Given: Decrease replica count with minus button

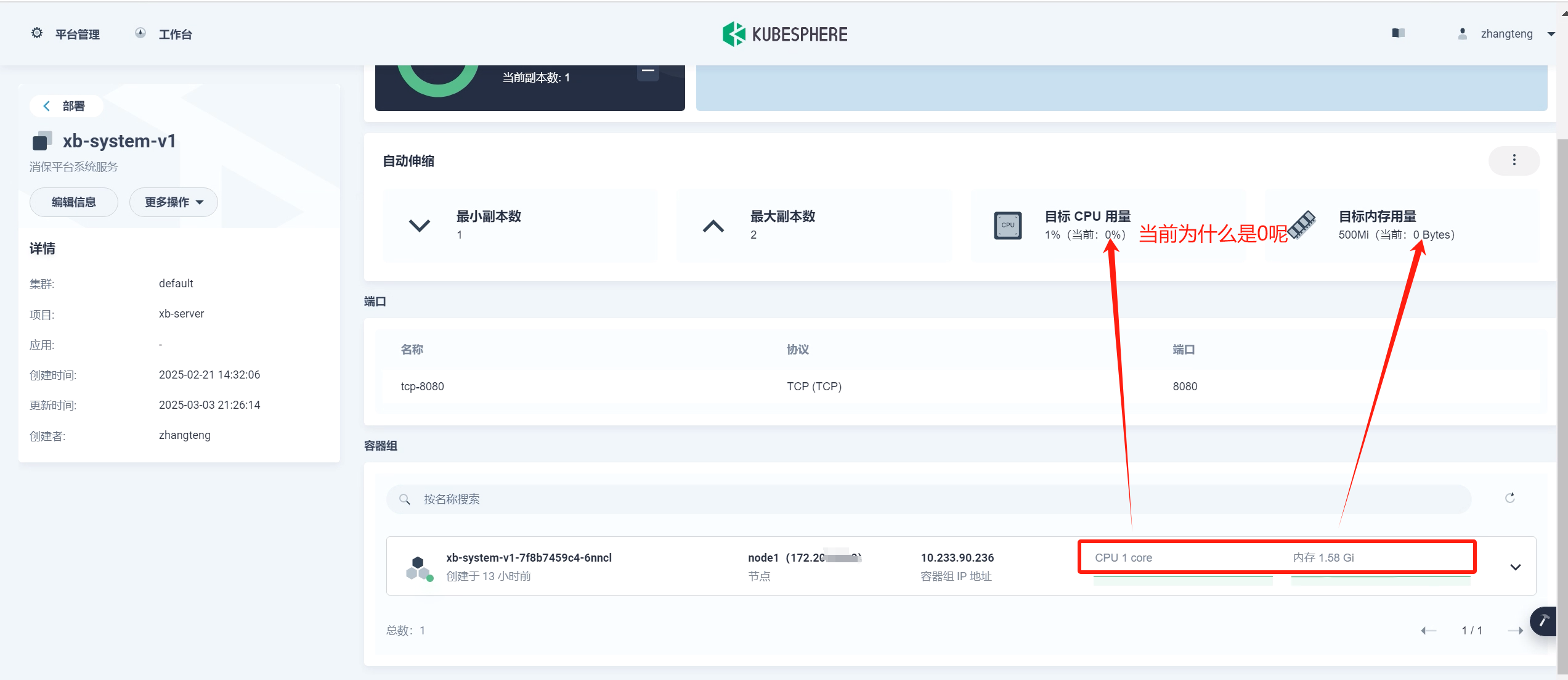Looking at the screenshot, I should (648, 72).
